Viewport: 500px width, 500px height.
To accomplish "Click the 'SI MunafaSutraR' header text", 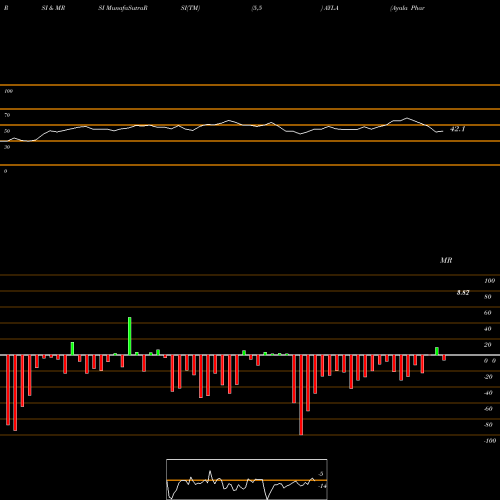I will coord(123,8).
